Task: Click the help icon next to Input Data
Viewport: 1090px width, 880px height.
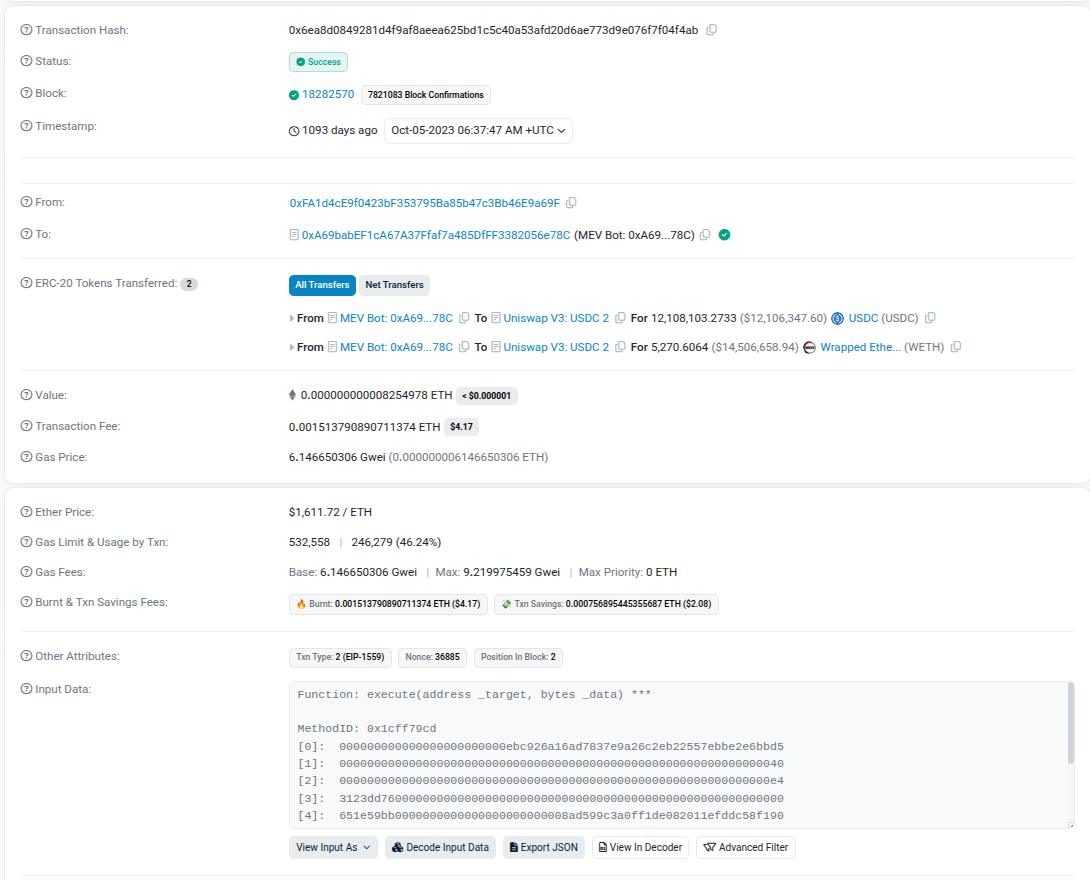Action: pyautogui.click(x=26, y=689)
